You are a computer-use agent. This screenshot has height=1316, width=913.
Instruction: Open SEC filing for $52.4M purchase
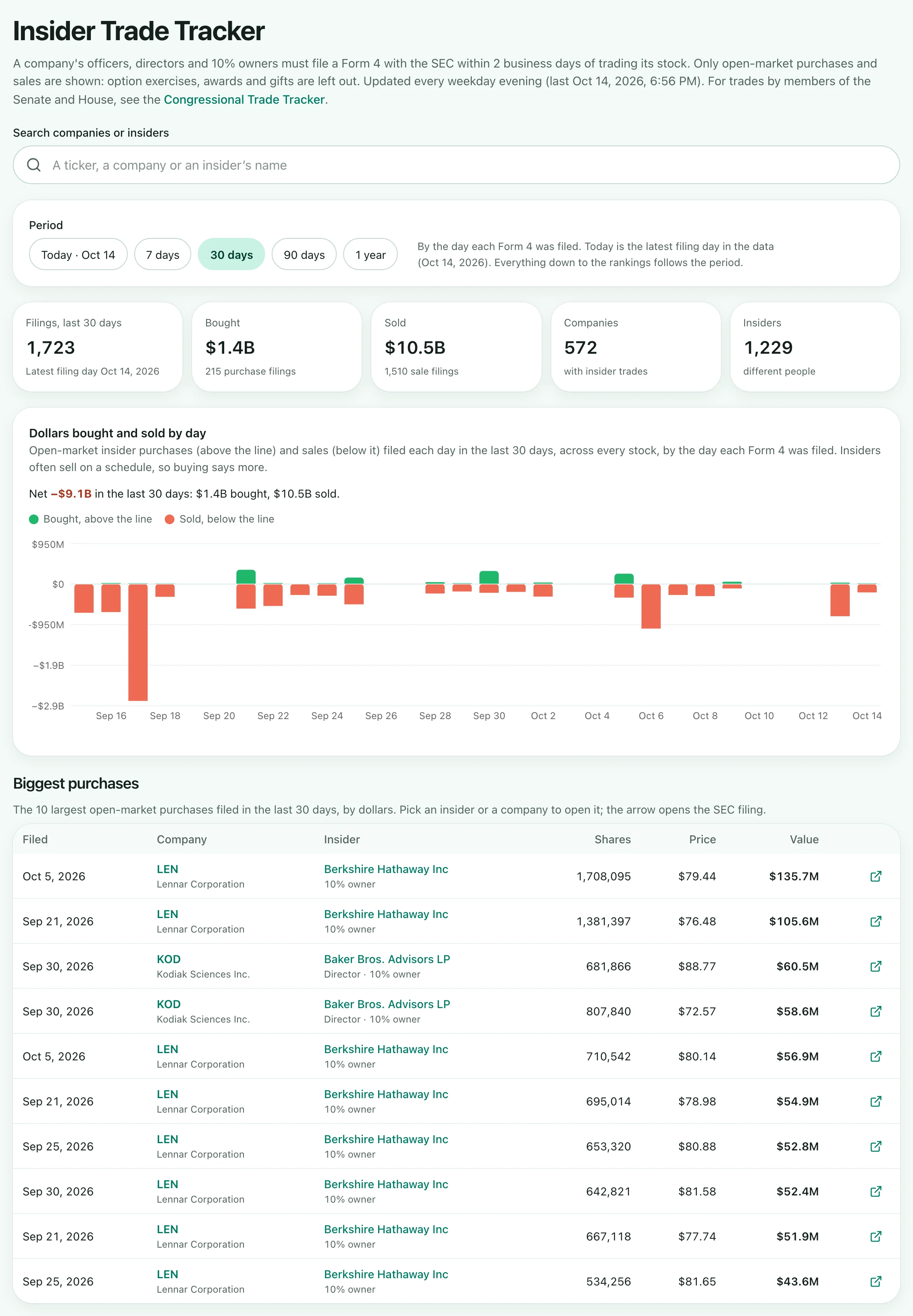tap(875, 1191)
